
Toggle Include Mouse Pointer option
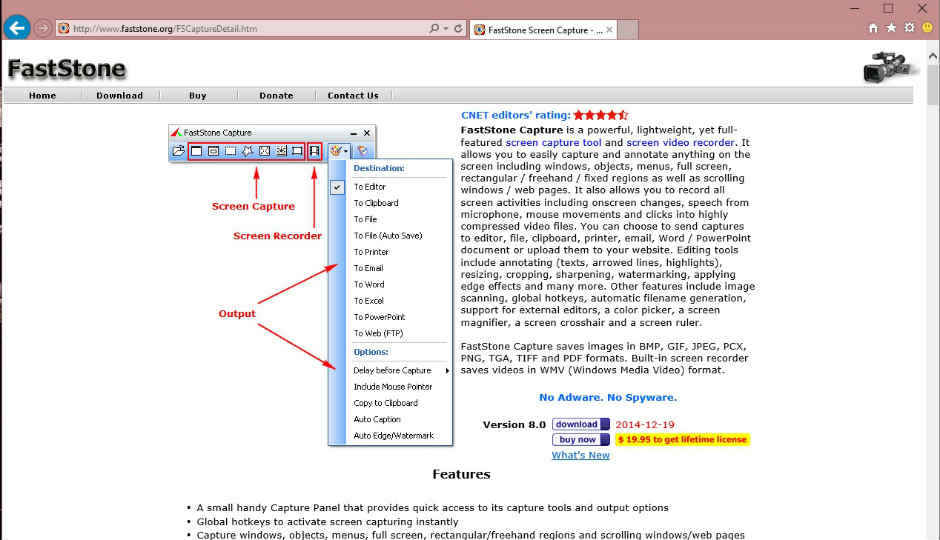[391, 387]
